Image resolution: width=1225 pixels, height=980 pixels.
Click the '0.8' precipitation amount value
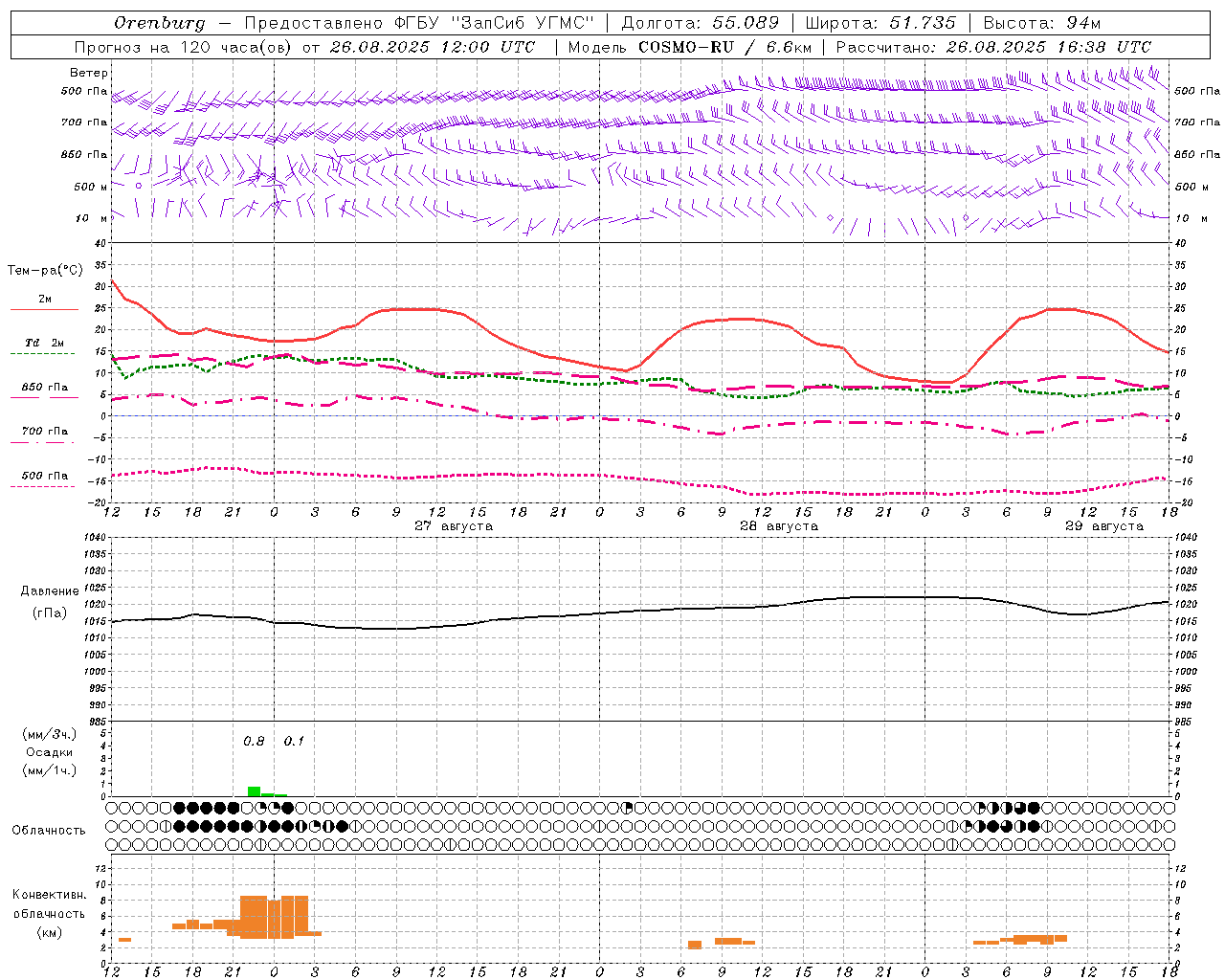point(254,742)
